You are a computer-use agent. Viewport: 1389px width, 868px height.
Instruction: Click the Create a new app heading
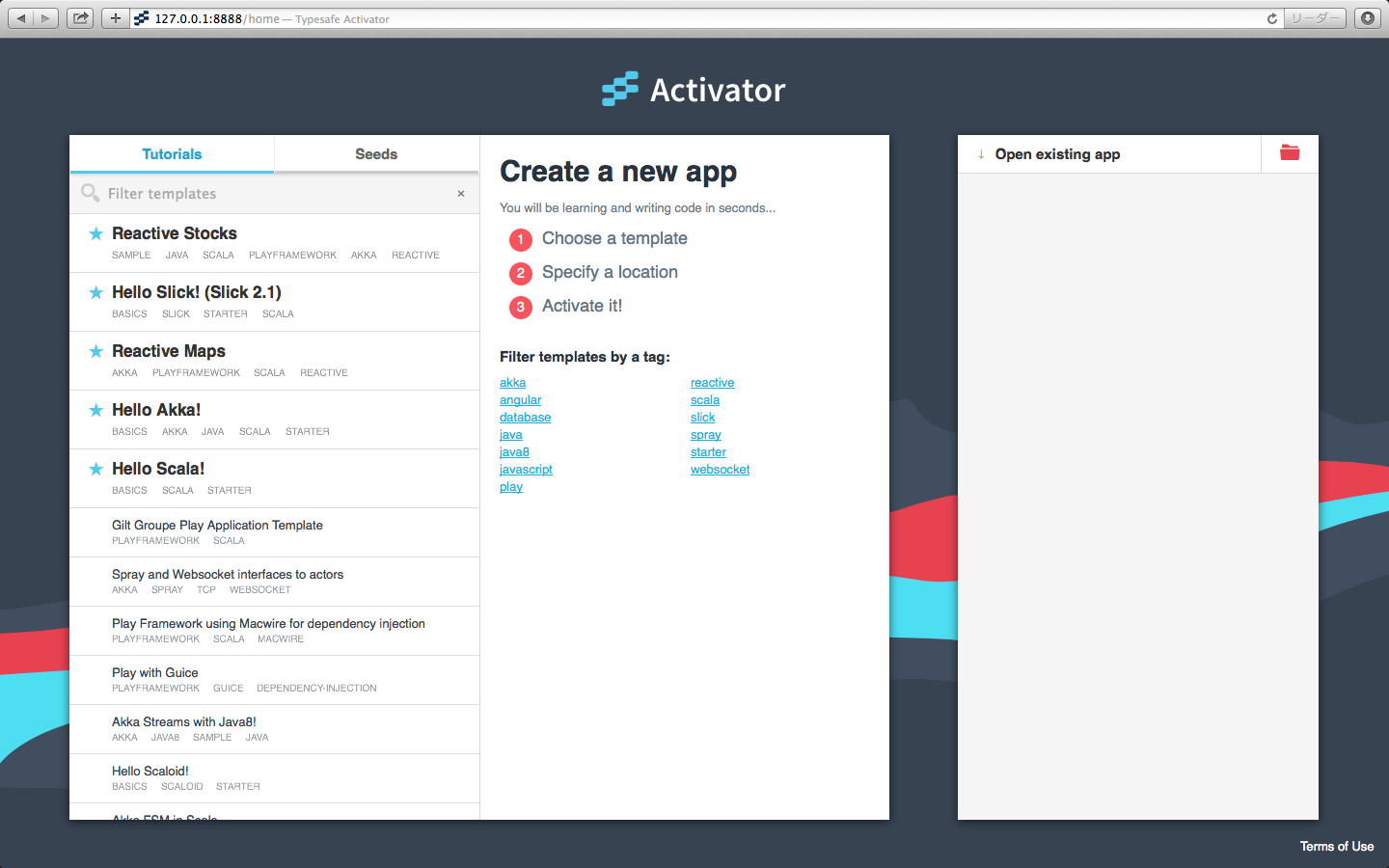[x=618, y=172]
